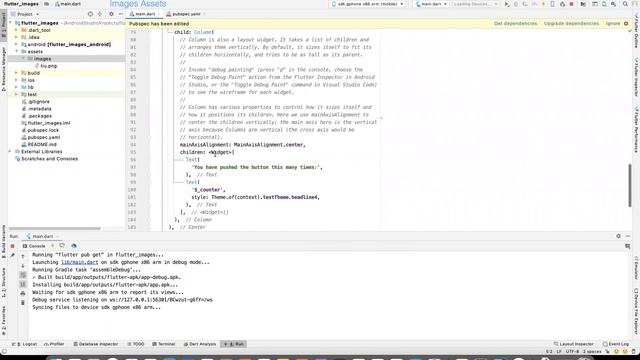Click the Run play icon in top toolbar
The image size is (640, 360).
507,4
